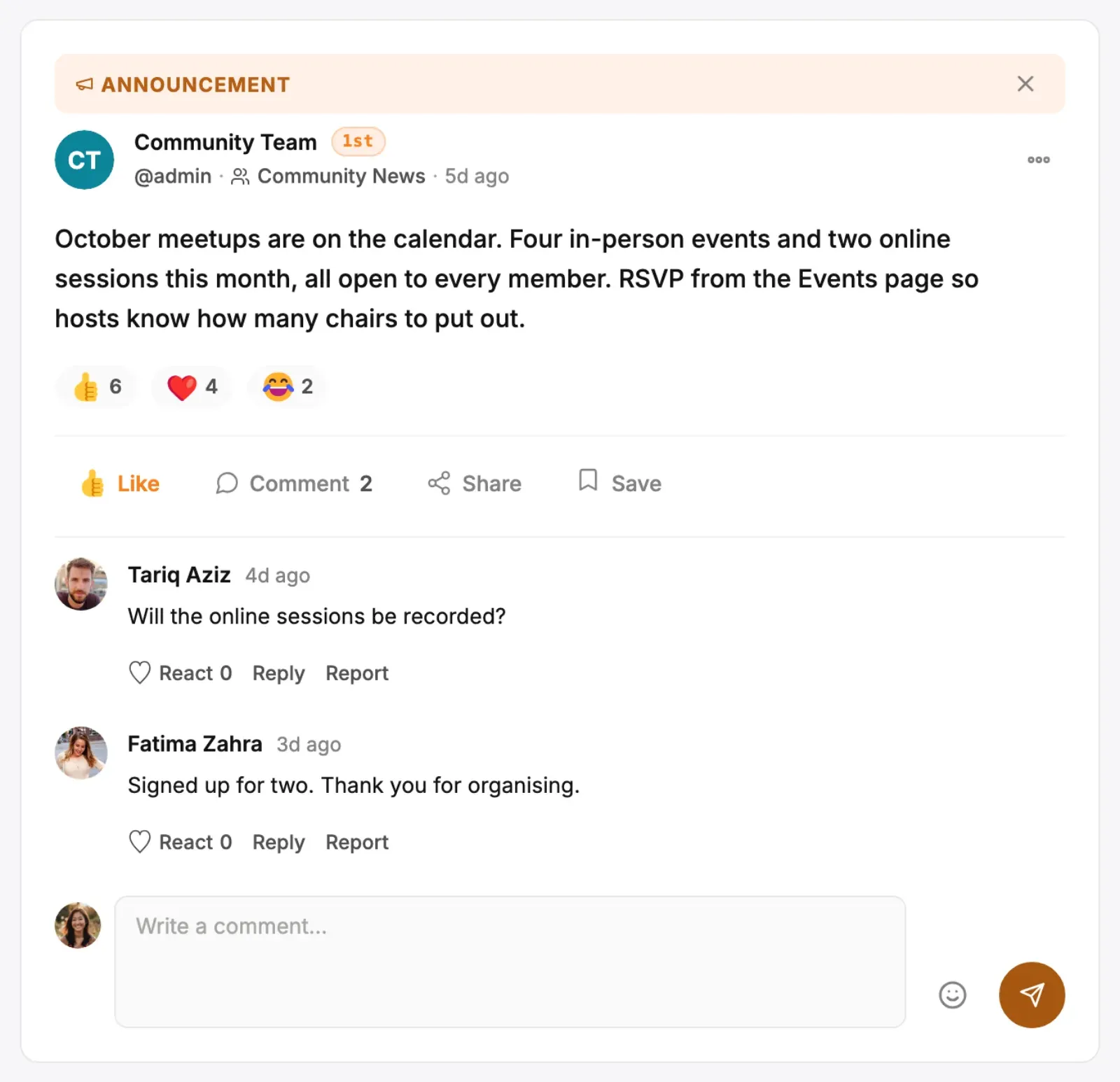The image size is (1120, 1082).
Task: Send comment with paper plane button
Action: click(x=1032, y=995)
